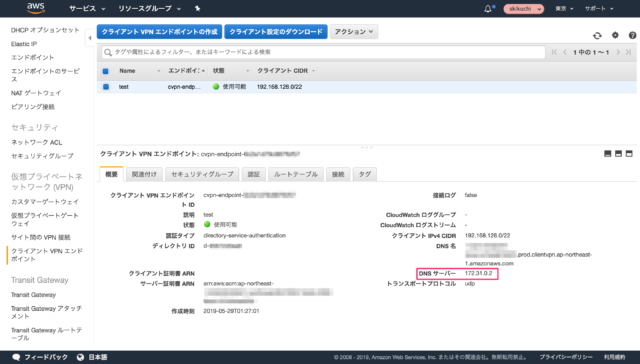The width and height of the screenshot is (640, 364).
Task: Open Transit Gateway アタッチメント in sidebar
Action: 46,312
